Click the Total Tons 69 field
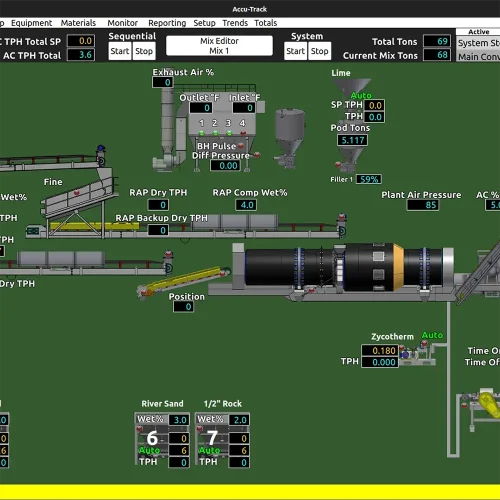This screenshot has width=500, height=500. point(437,41)
